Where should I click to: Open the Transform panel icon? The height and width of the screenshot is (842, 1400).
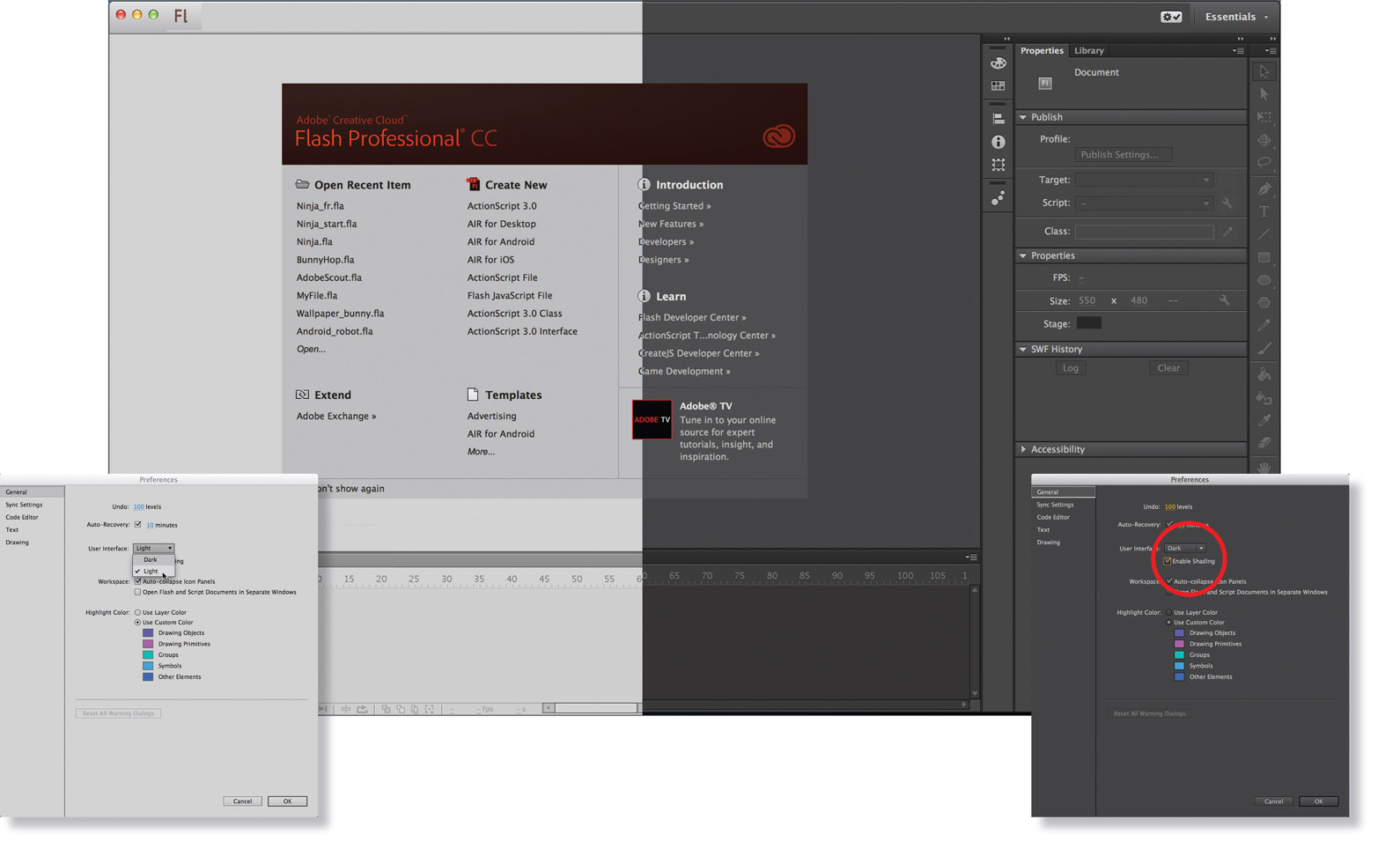pyautogui.click(x=998, y=165)
